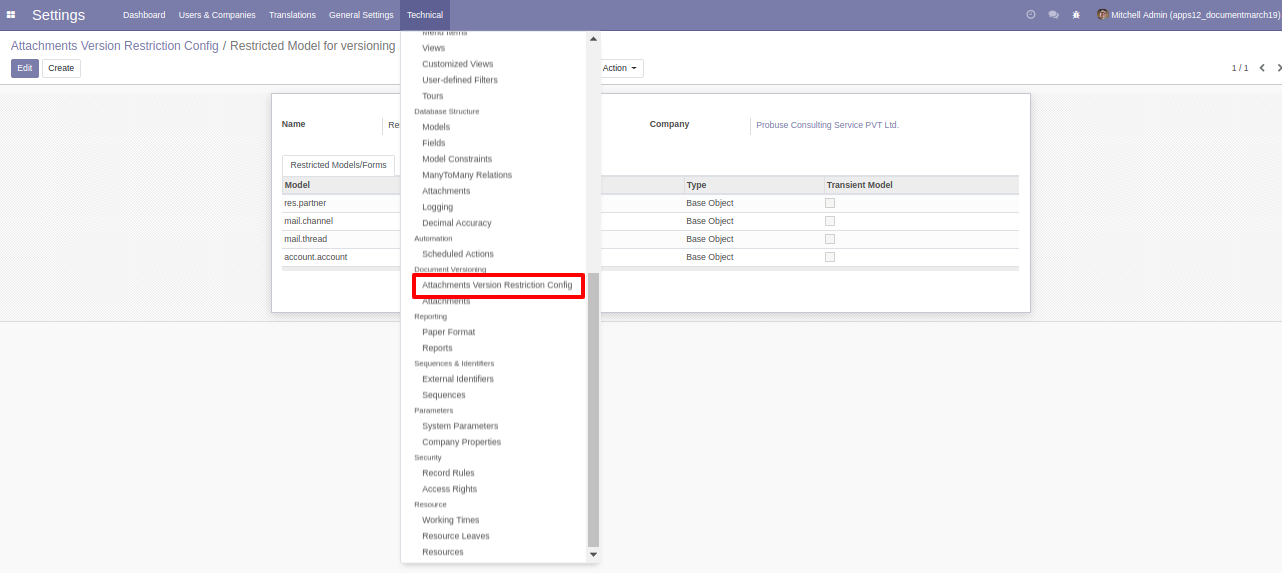Select Attachments under Document Versioning
The image size is (1282, 573).
coord(446,301)
